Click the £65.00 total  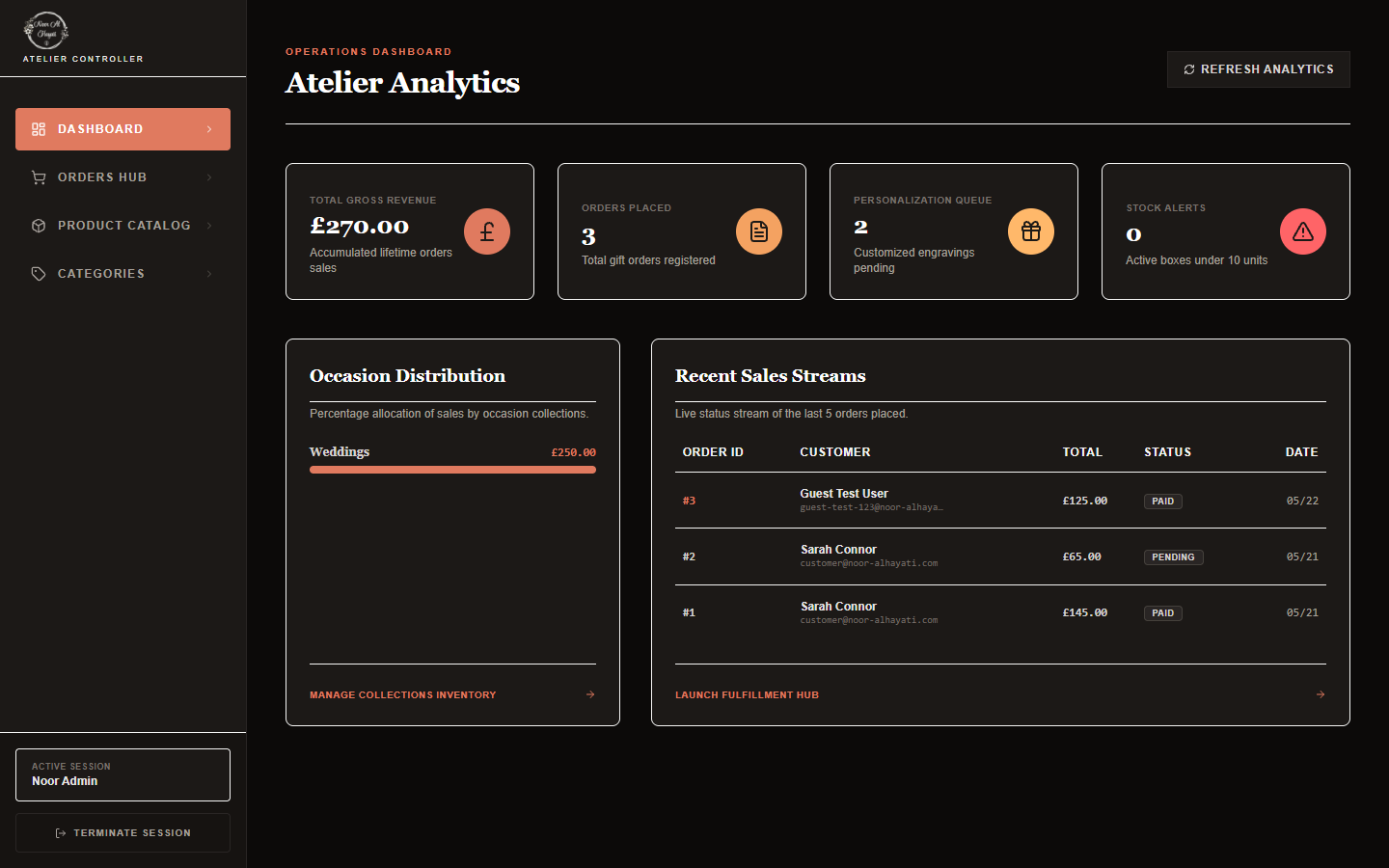tap(1081, 556)
